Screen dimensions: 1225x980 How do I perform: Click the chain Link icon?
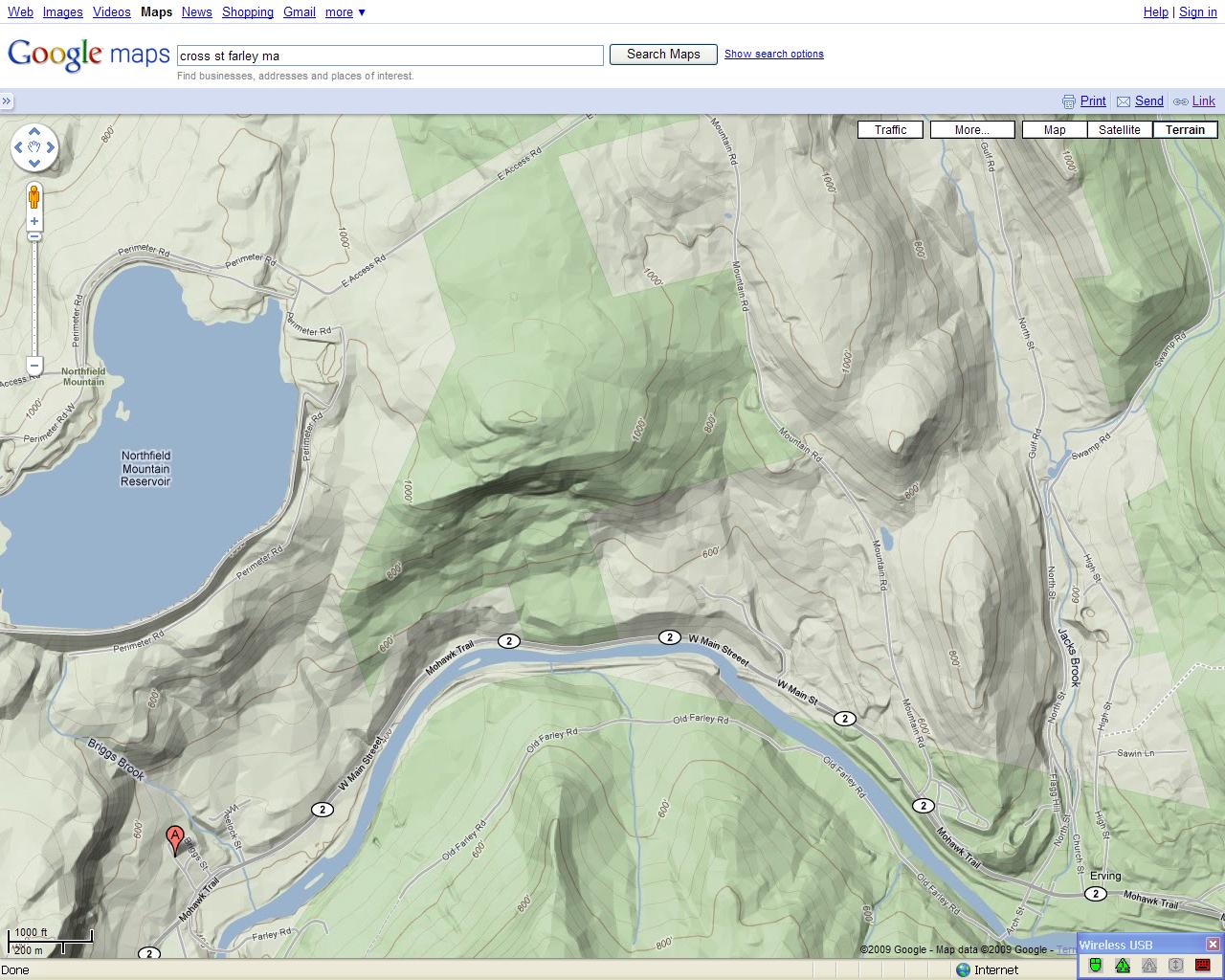point(1181,101)
